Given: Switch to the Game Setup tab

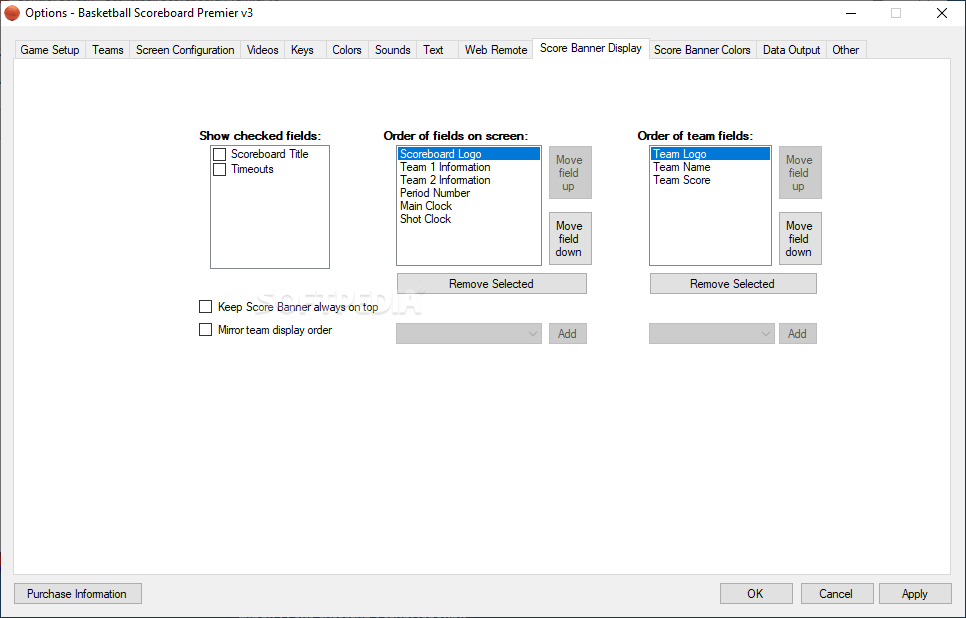Looking at the screenshot, I should 50,50.
